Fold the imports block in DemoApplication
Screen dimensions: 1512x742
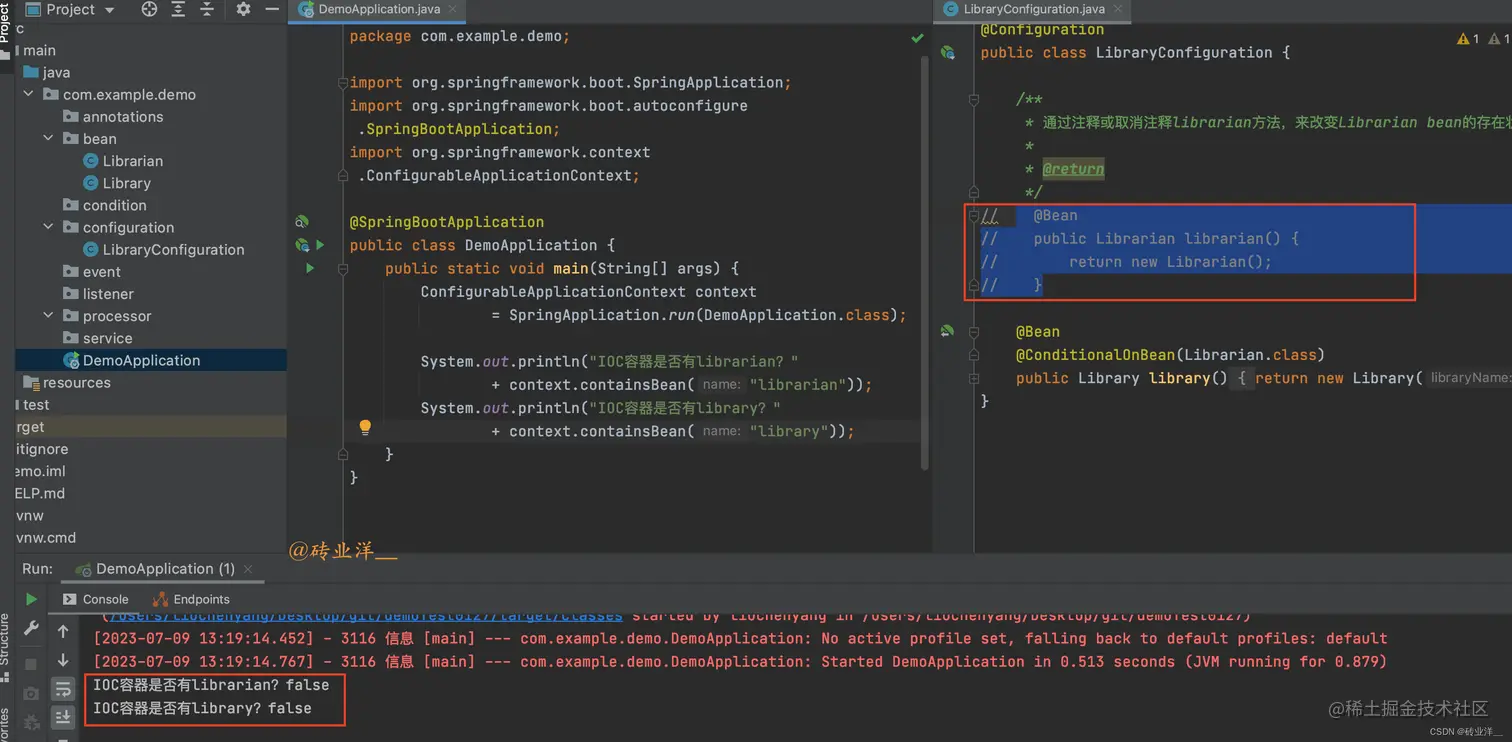343,83
